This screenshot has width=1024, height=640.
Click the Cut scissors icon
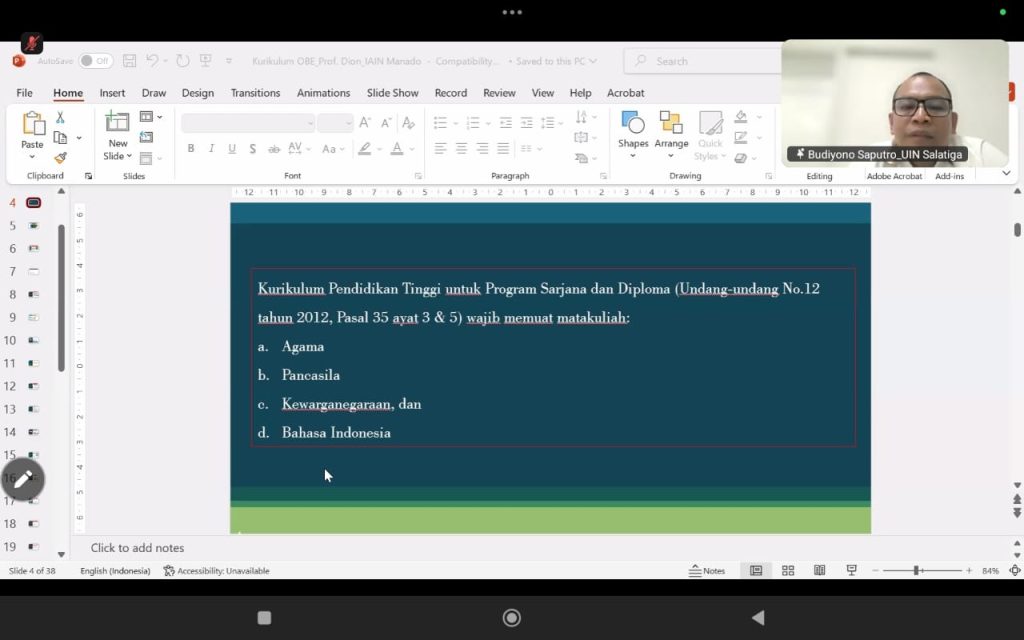pos(60,118)
